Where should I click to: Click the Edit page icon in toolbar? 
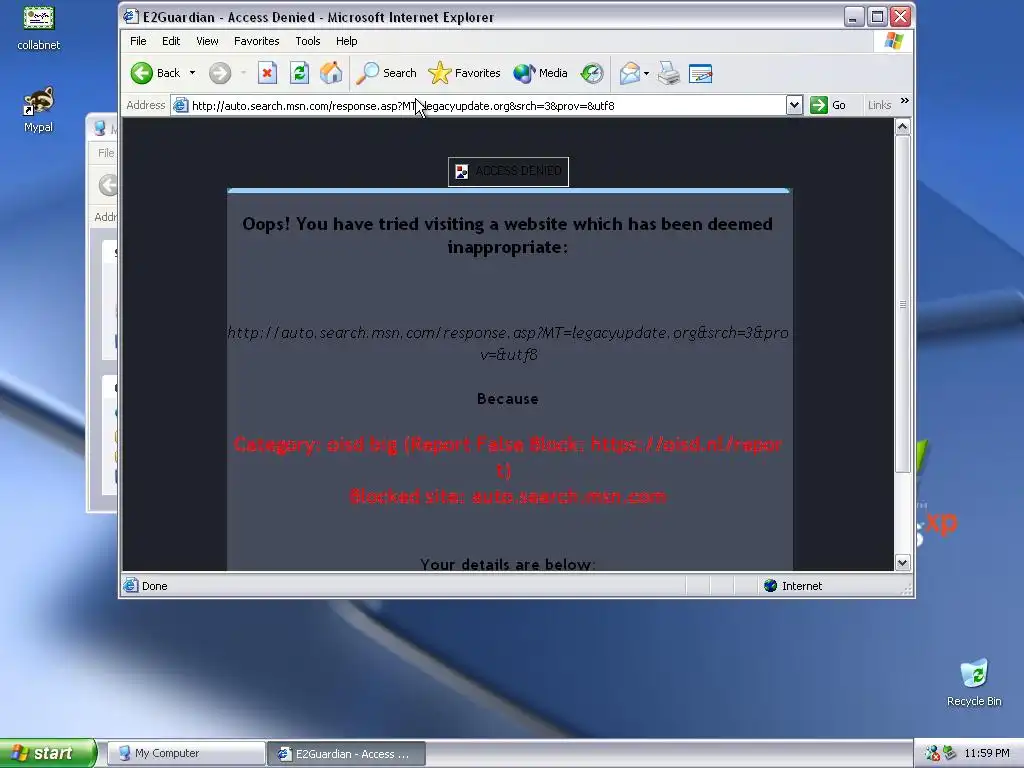(x=701, y=73)
